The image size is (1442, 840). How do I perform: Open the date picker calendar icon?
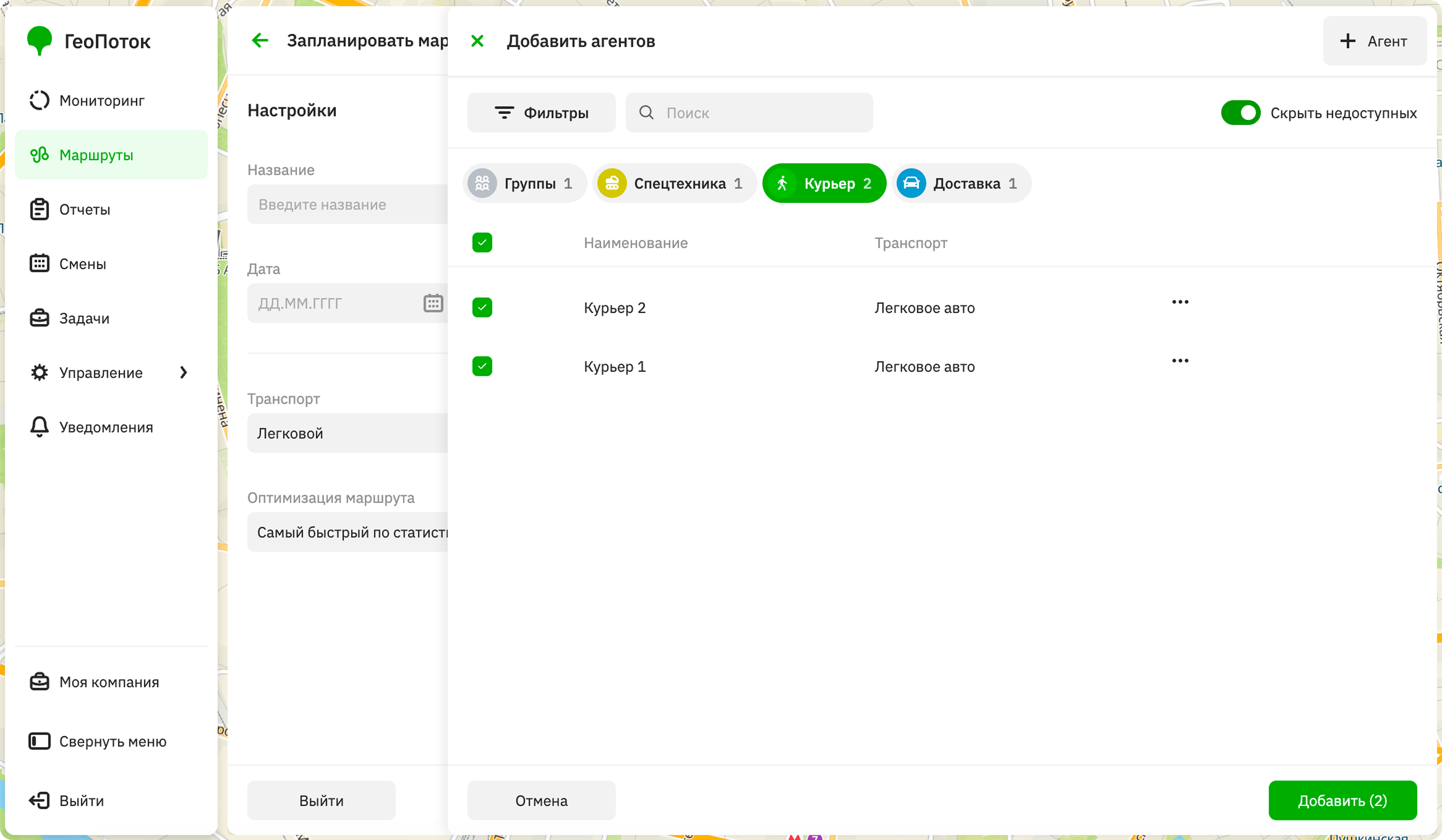[x=433, y=303]
